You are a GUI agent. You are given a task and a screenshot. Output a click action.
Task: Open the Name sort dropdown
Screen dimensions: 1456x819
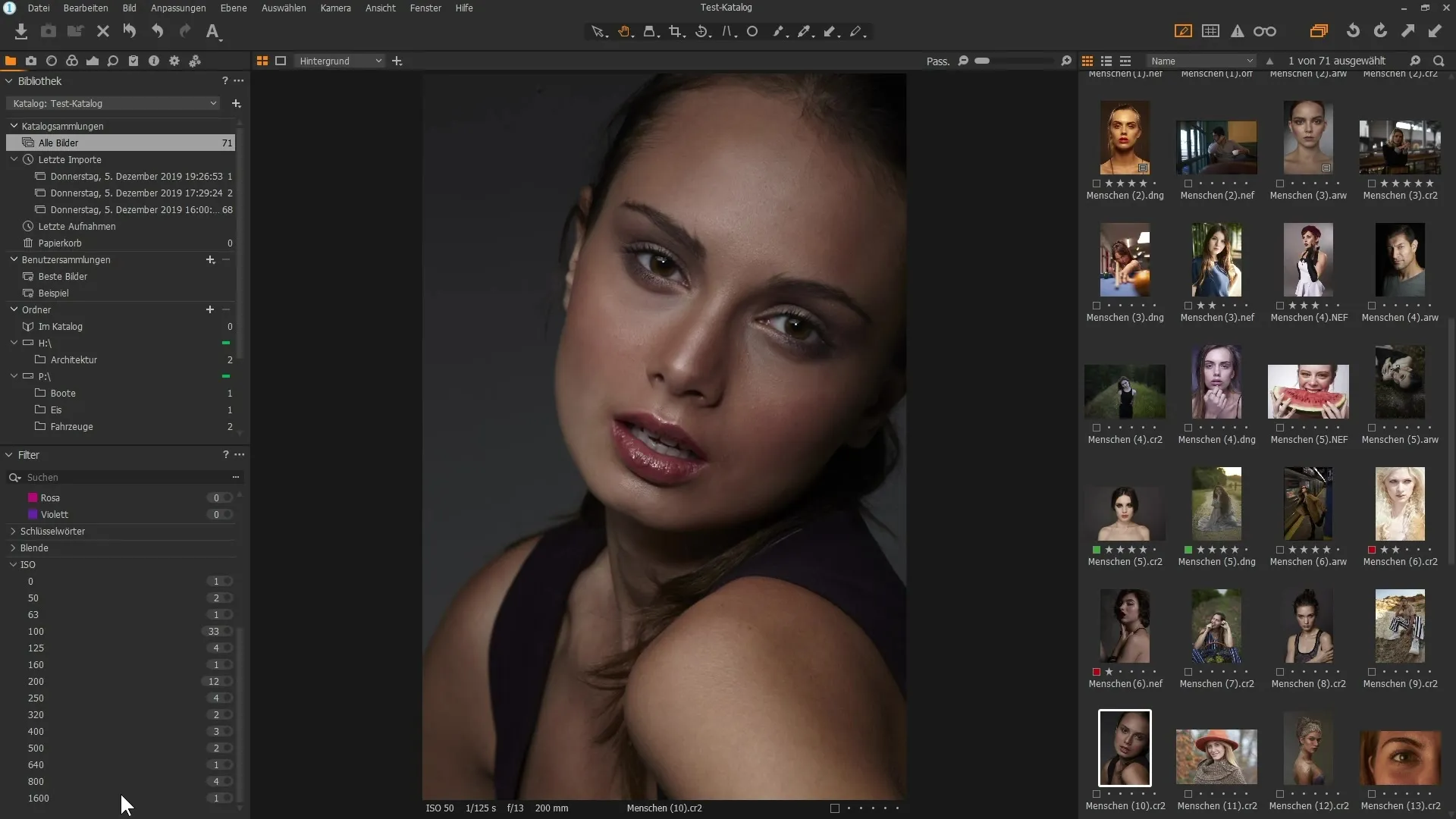(x=1201, y=61)
